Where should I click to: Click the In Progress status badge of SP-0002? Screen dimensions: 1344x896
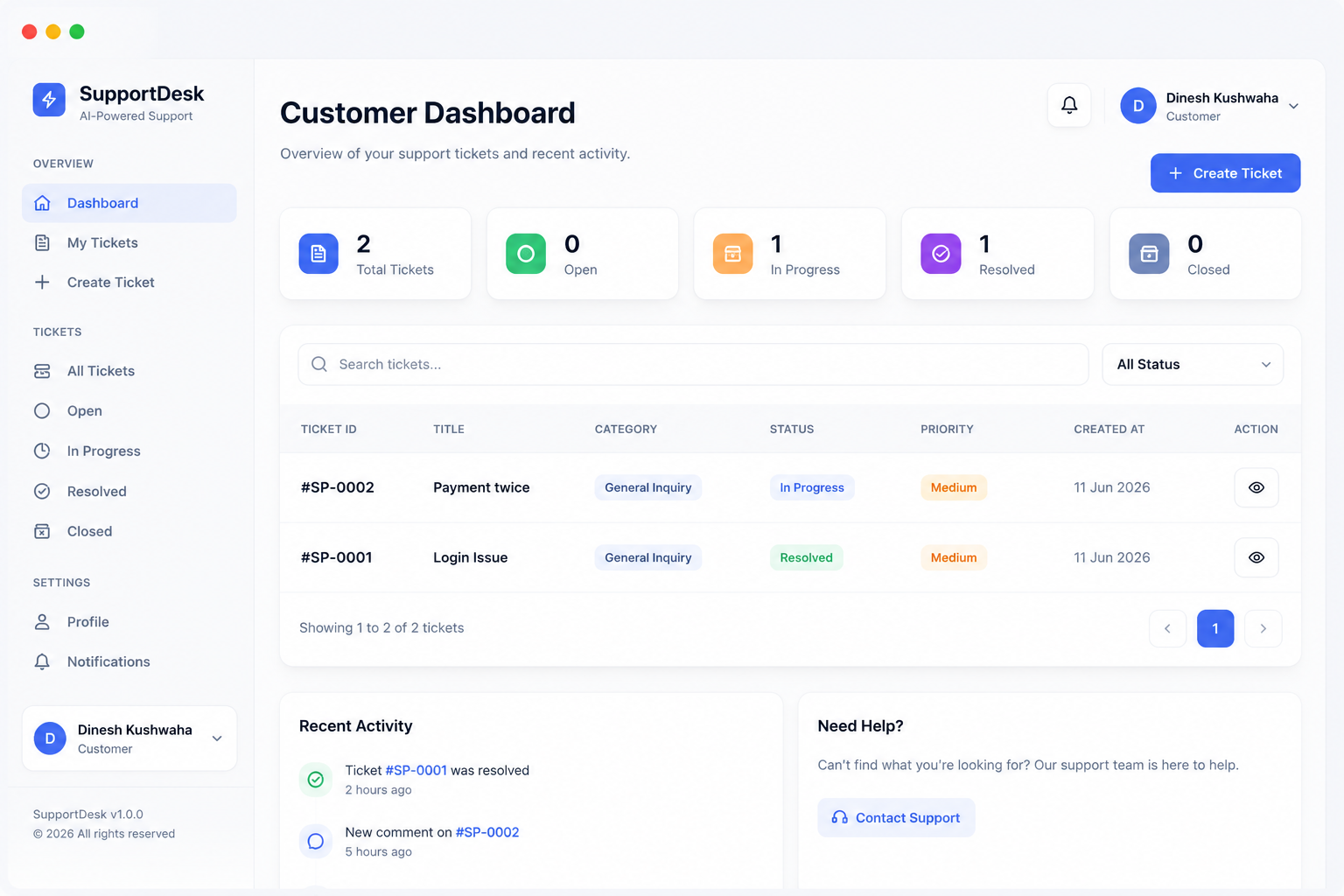tap(812, 487)
